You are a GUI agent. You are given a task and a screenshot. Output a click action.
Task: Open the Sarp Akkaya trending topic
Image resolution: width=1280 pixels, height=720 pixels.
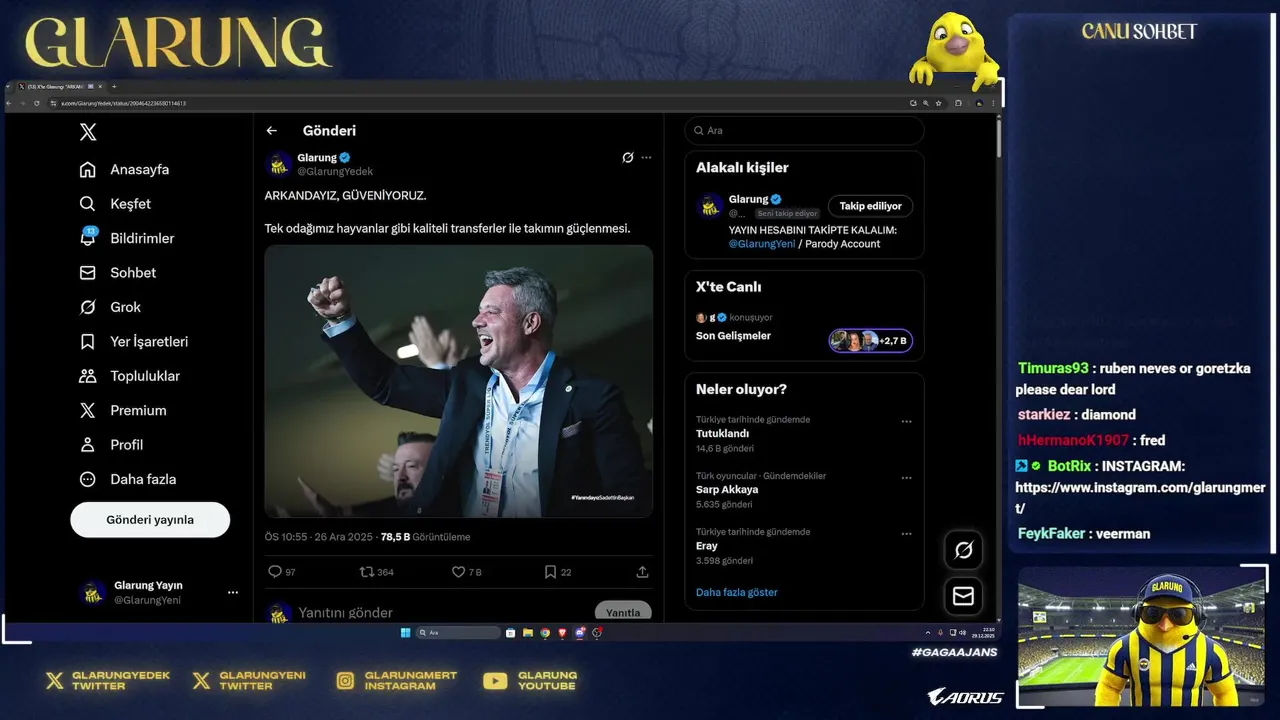tap(727, 490)
